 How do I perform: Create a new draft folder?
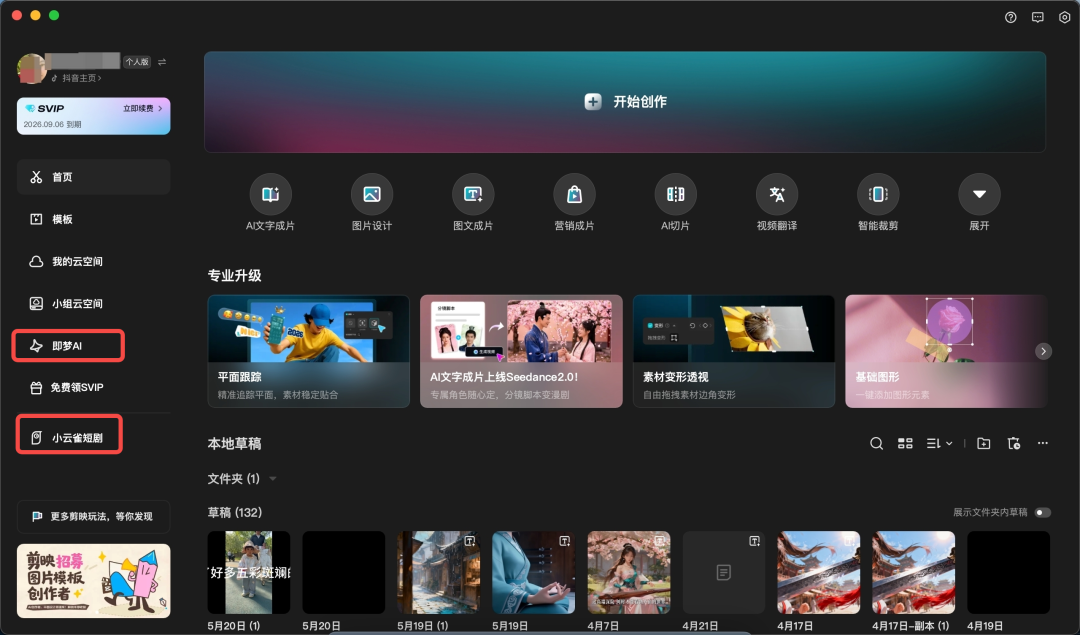tap(984, 444)
